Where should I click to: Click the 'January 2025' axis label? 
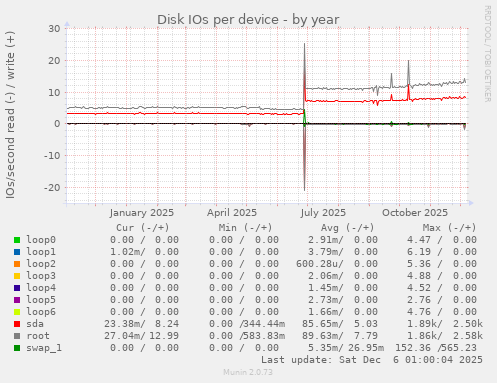[142, 213]
